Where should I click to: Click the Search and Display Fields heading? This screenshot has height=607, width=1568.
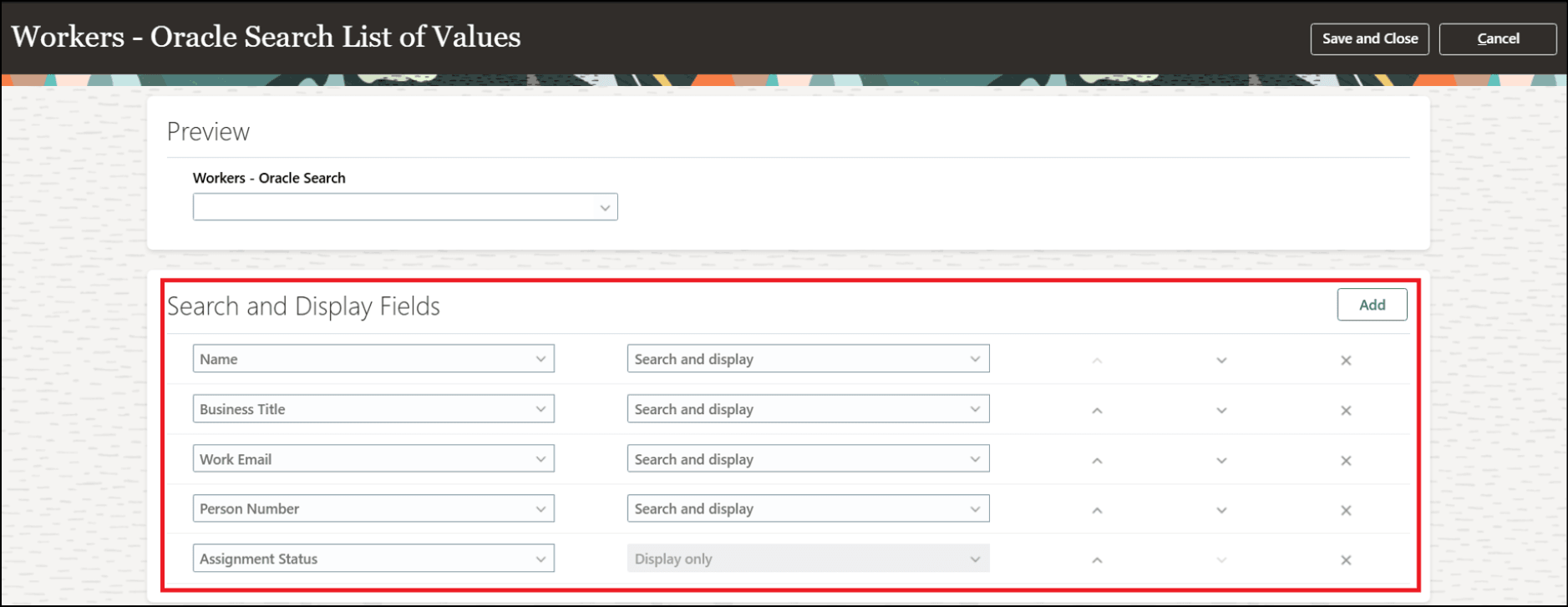pyautogui.click(x=303, y=306)
